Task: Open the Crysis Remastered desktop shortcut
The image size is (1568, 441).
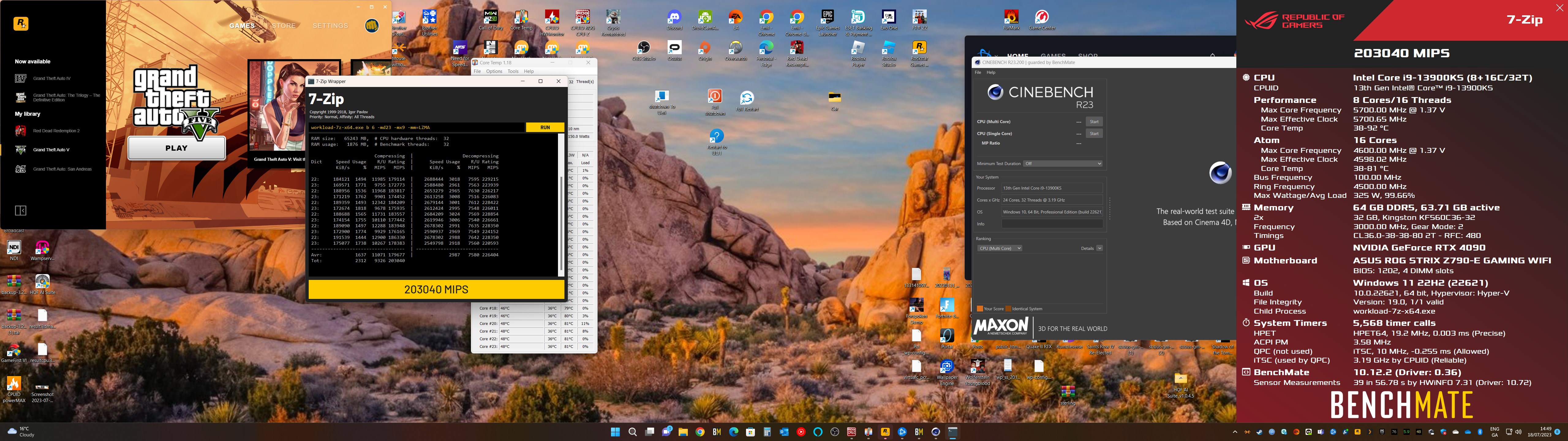Action: coord(613,23)
